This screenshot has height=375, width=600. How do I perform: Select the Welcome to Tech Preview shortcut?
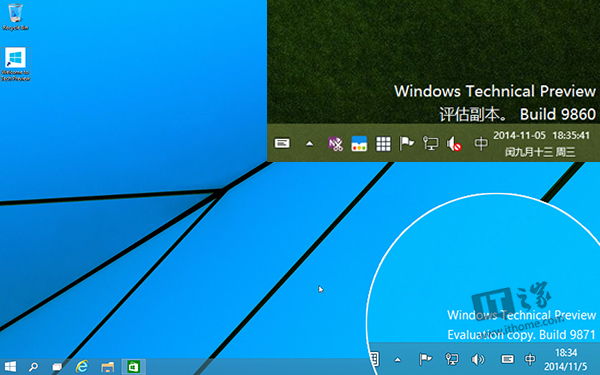point(15,64)
